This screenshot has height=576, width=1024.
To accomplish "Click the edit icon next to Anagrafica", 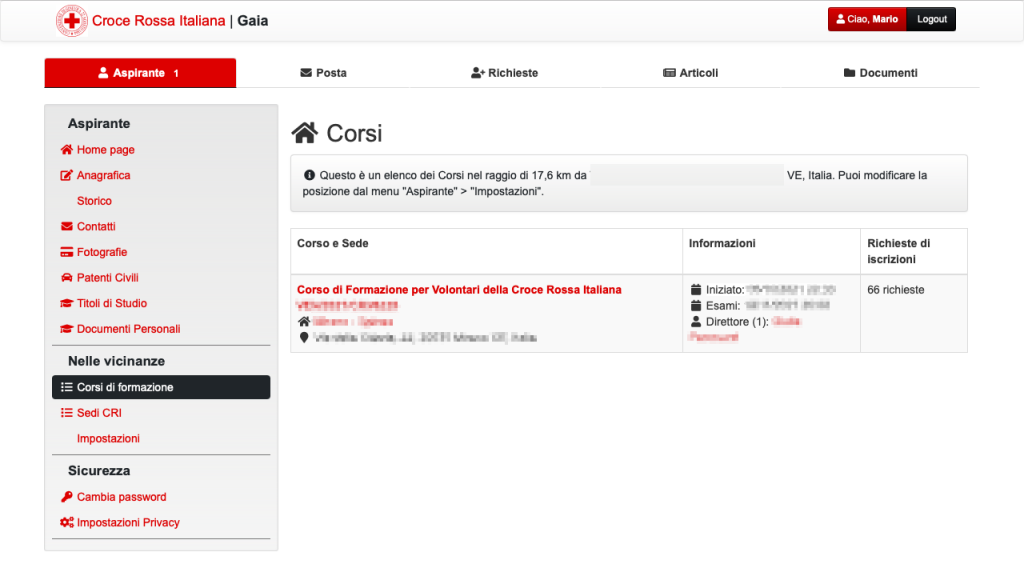I will [x=67, y=175].
